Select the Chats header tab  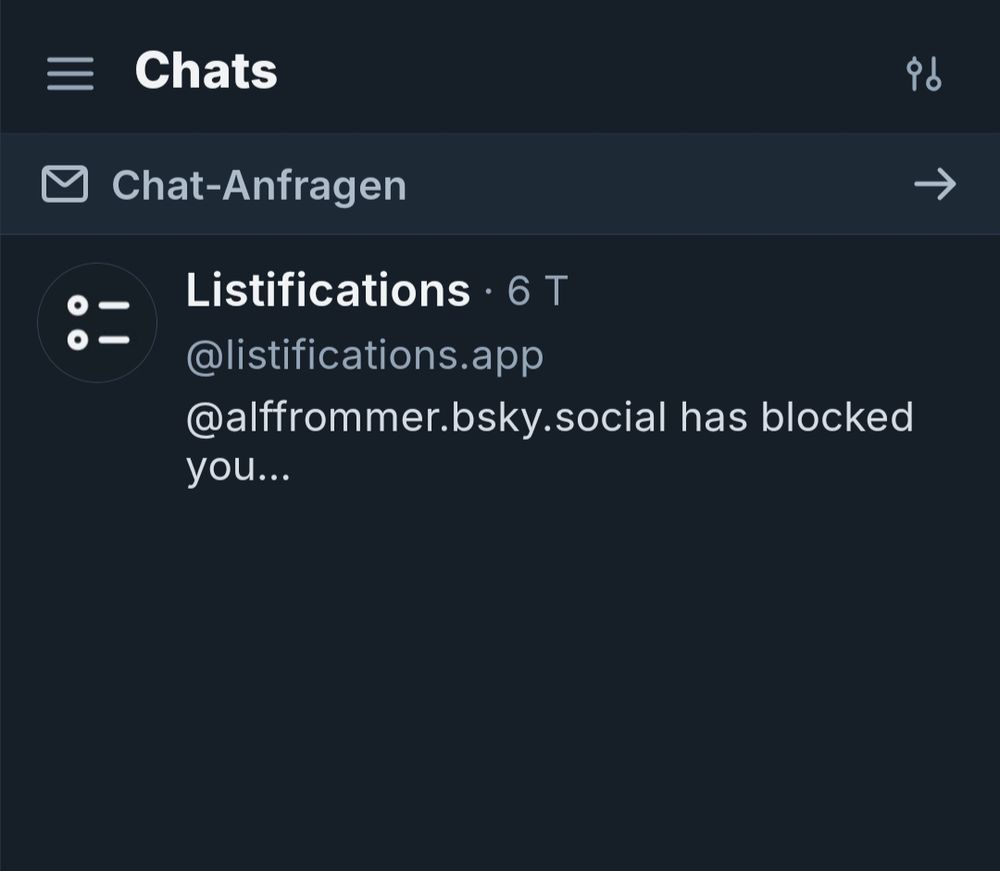[x=207, y=71]
